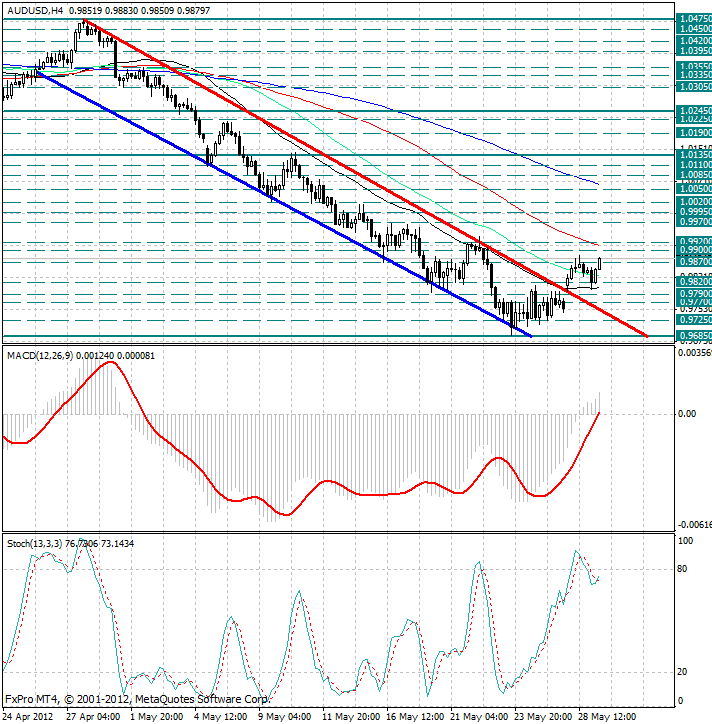Screen dimensions: 712x724
Task: Click the 1.0395 price level label
Action: 694,50
